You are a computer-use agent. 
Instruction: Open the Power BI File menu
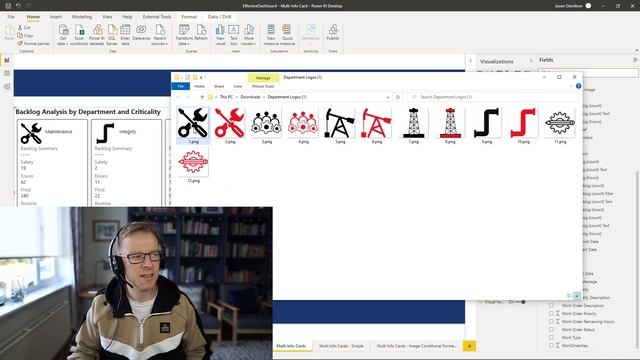click(11, 17)
